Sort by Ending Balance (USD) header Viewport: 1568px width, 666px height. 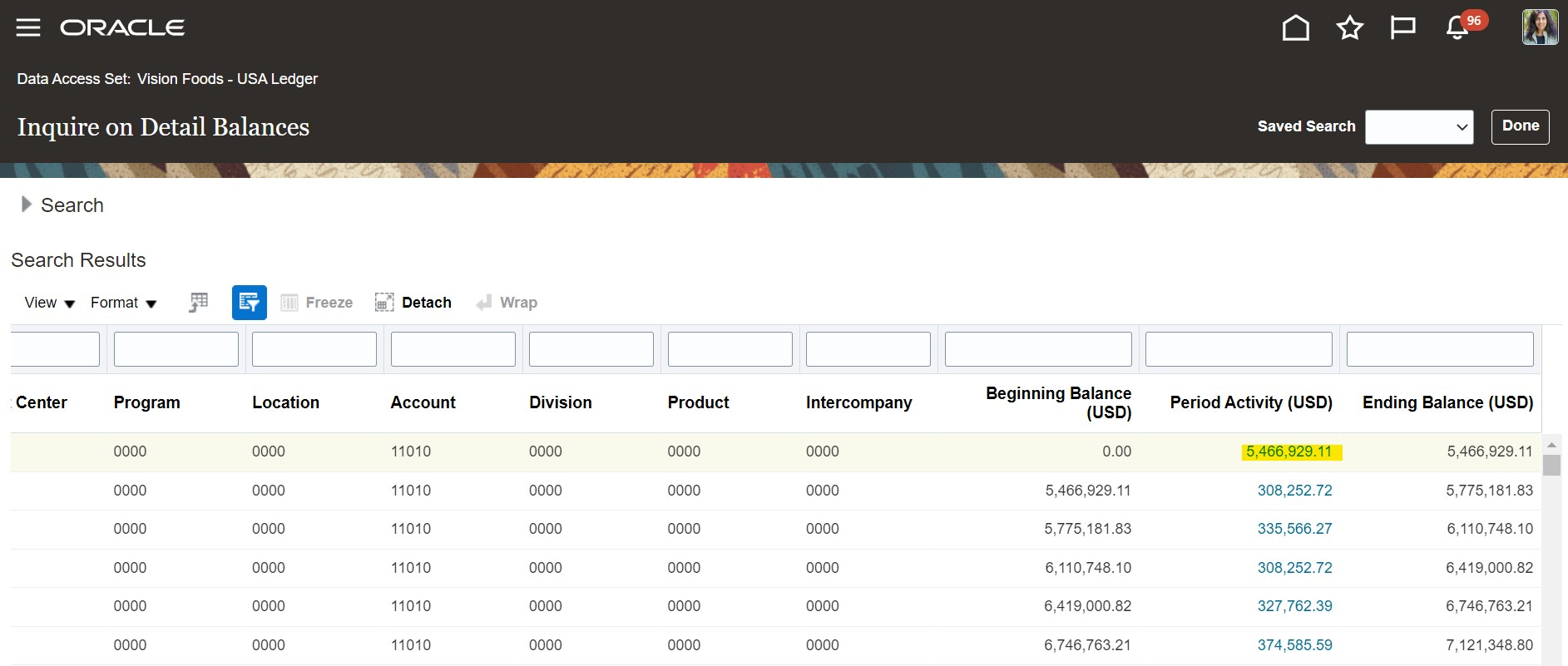pyautogui.click(x=1448, y=402)
